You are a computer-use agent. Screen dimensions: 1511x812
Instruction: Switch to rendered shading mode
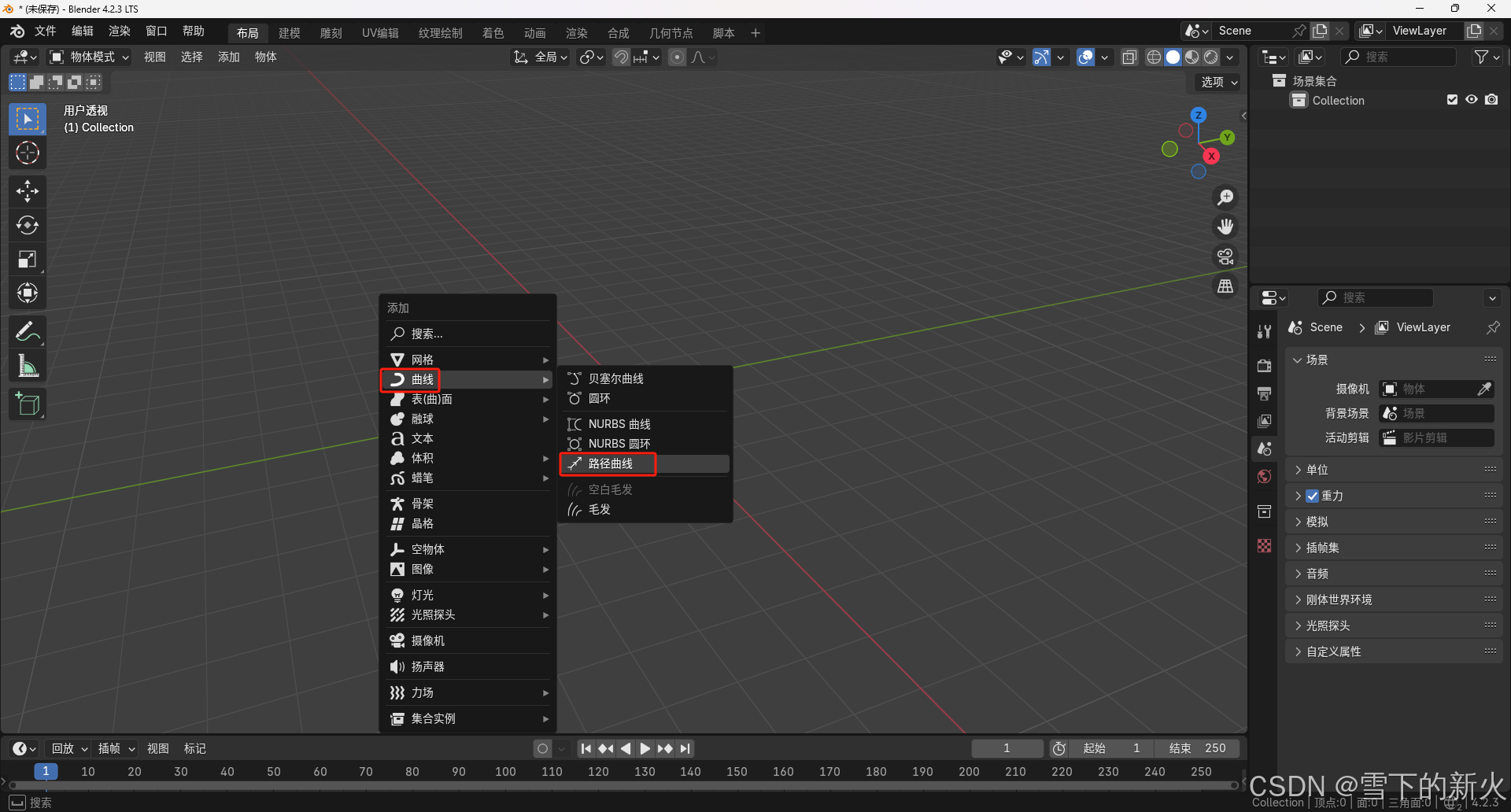[x=1211, y=57]
